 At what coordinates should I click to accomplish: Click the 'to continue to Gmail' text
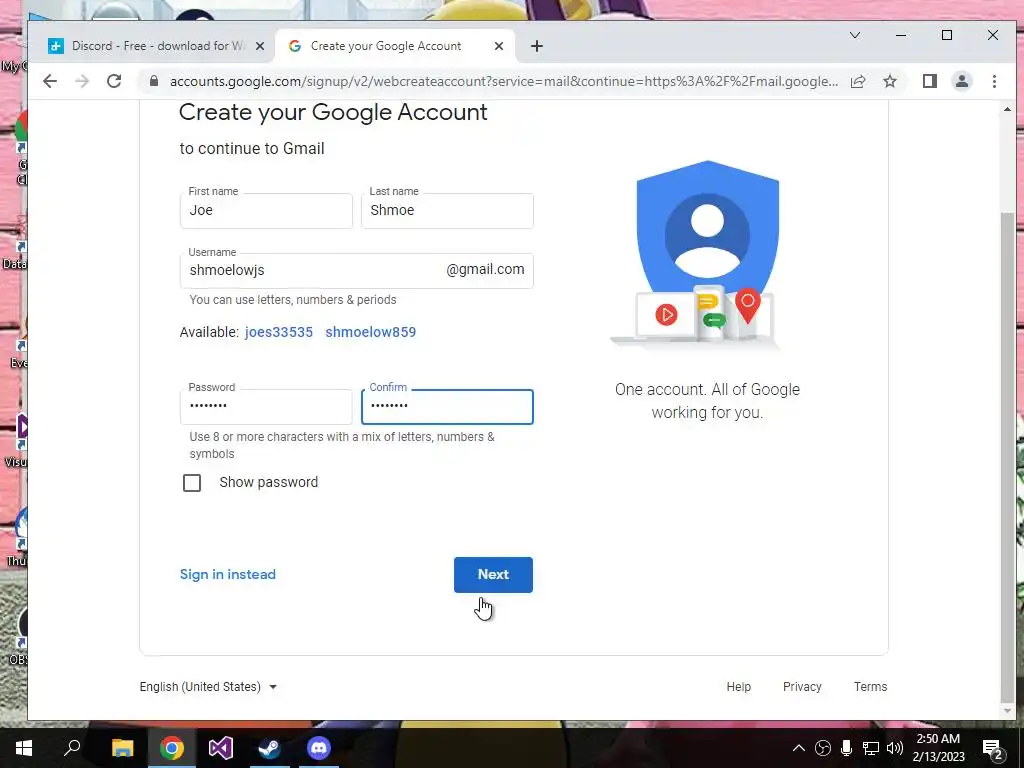[252, 148]
